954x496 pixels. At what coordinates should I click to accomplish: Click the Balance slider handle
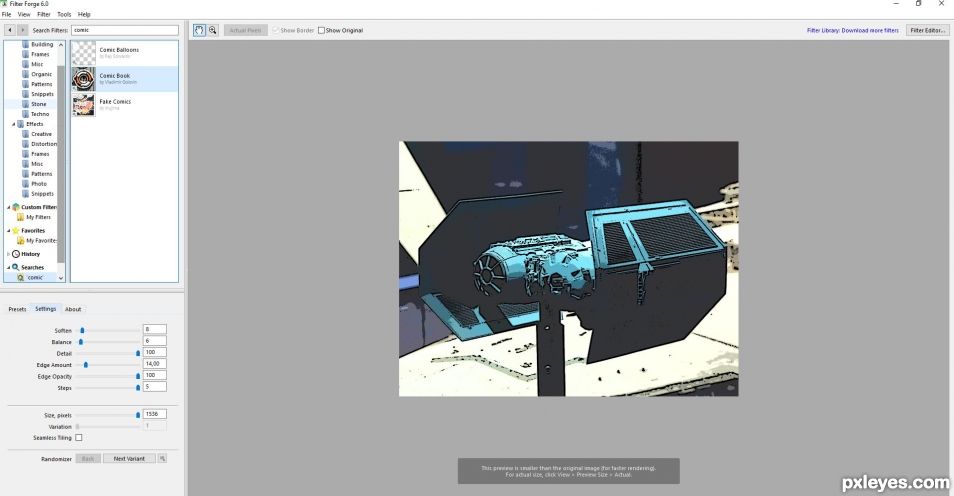click(x=81, y=342)
